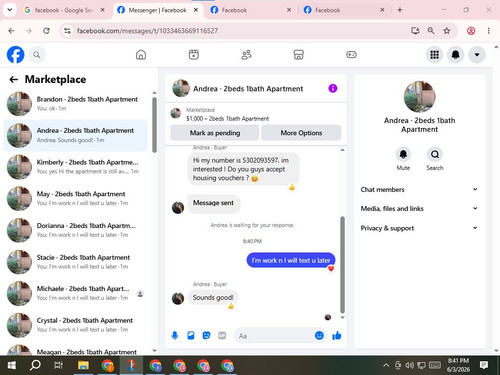Open the Reels video icon
Image resolution: width=500 pixels, height=375 pixels.
click(194, 55)
